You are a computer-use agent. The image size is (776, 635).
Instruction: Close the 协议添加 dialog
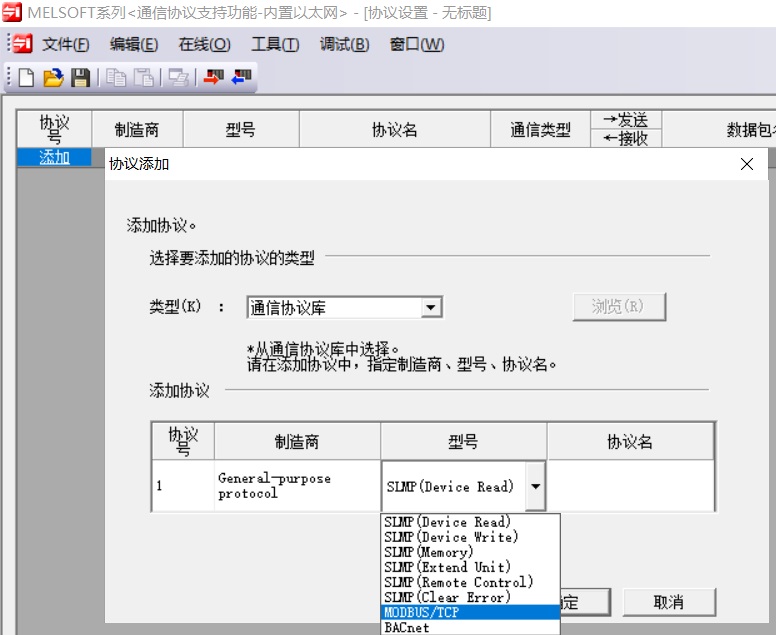click(x=747, y=164)
